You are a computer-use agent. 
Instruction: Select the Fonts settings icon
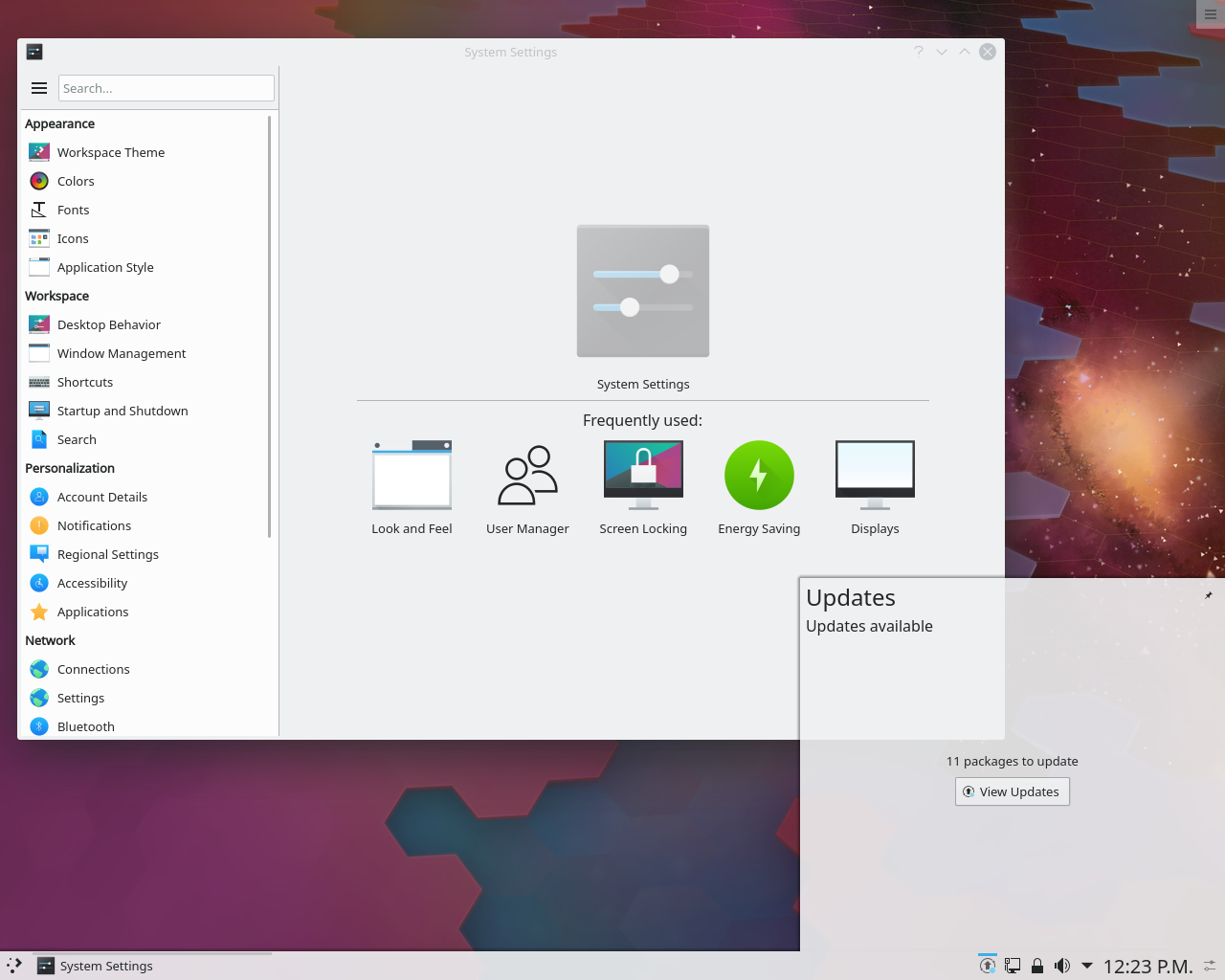pos(75,209)
